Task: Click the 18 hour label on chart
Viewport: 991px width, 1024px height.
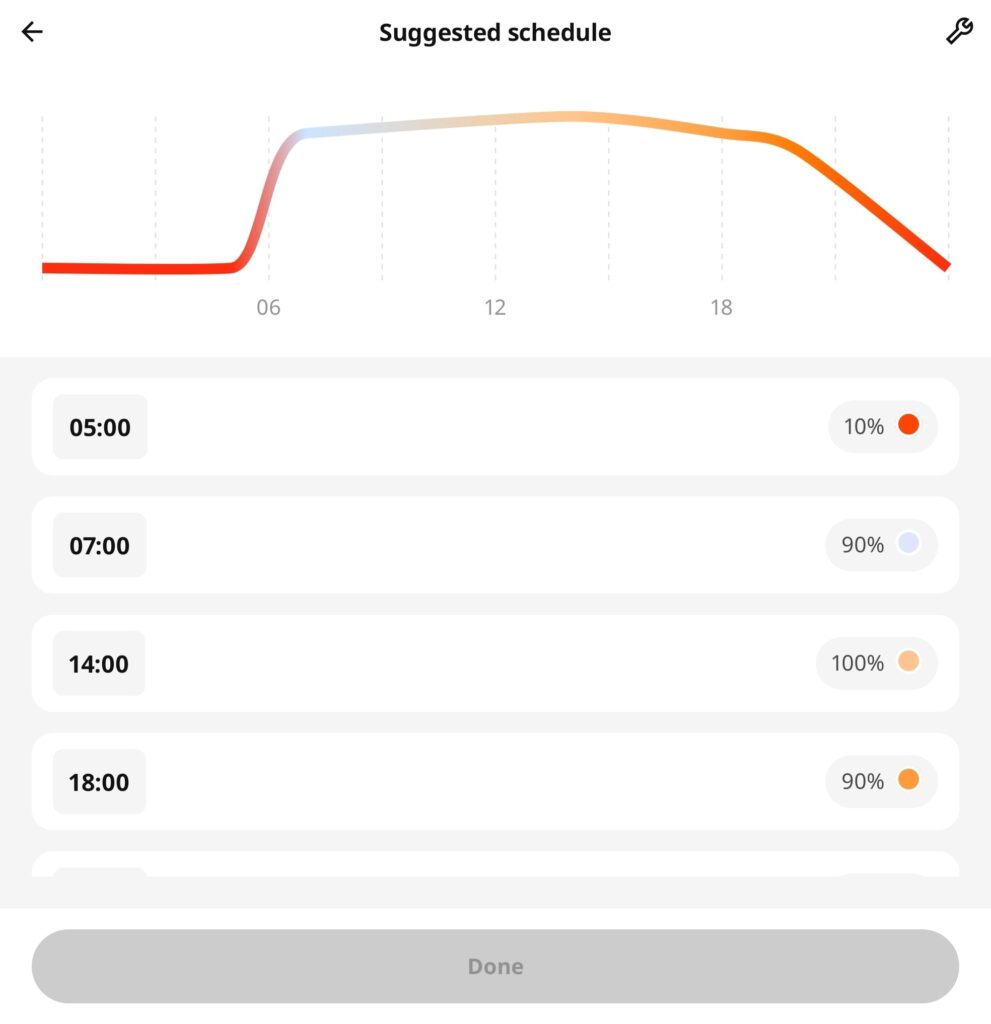Action: [x=721, y=308]
